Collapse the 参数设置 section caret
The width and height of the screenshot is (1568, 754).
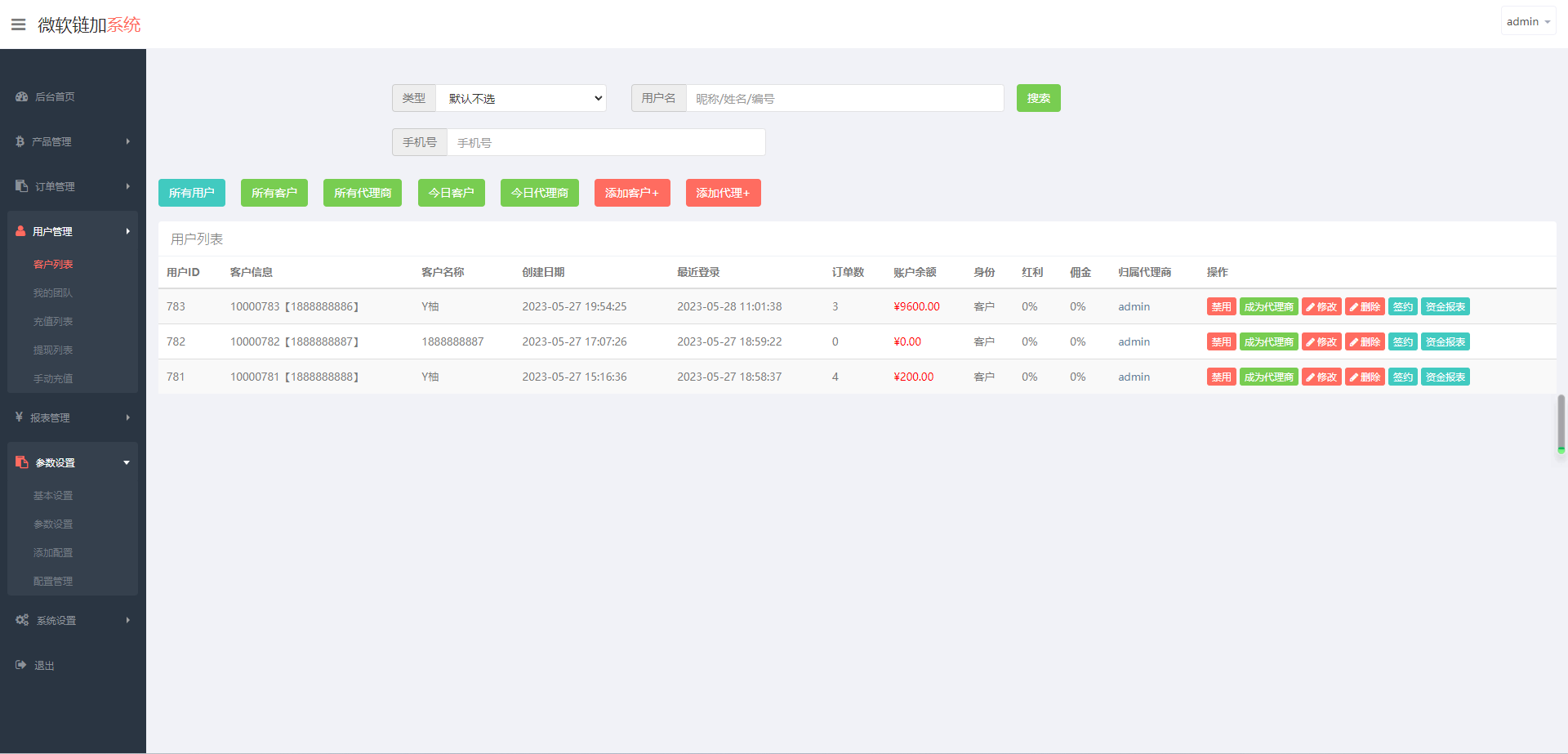(127, 462)
